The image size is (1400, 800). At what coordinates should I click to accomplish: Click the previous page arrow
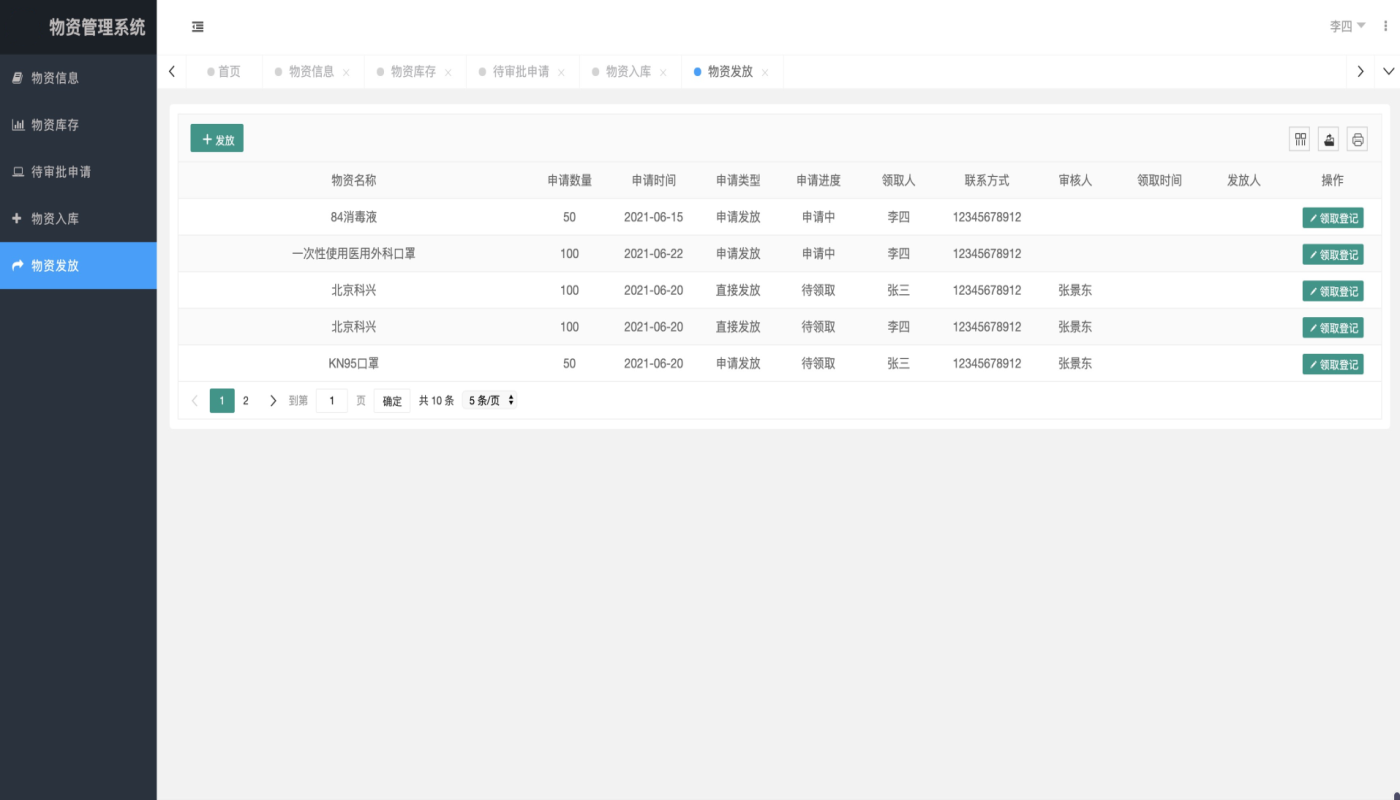195,401
